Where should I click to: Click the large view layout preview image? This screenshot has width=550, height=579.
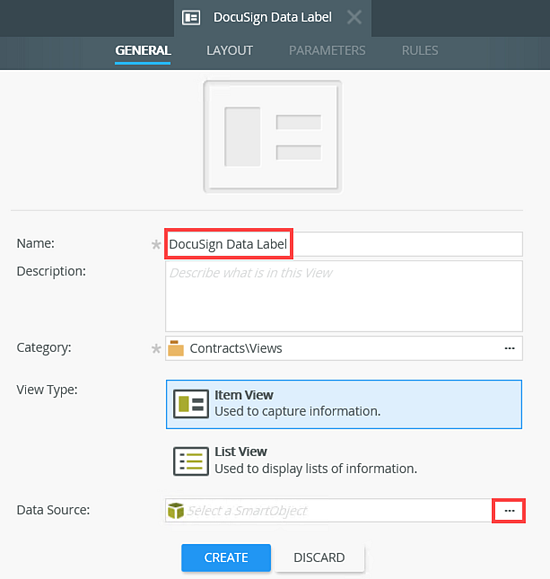[273, 137]
